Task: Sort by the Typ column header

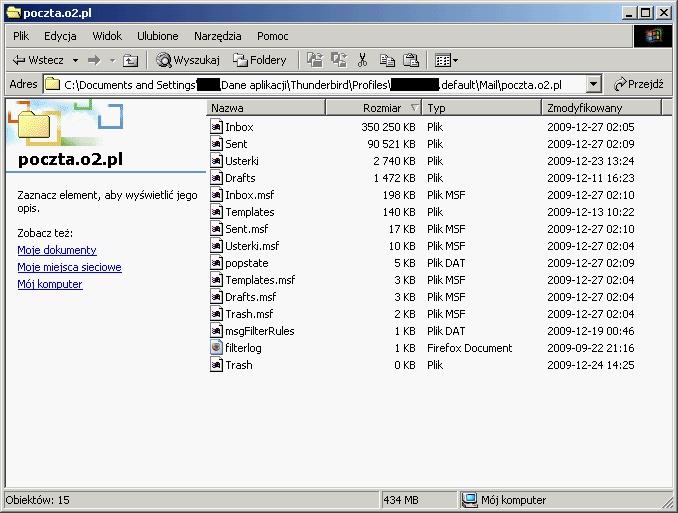Action: pyautogui.click(x=482, y=108)
